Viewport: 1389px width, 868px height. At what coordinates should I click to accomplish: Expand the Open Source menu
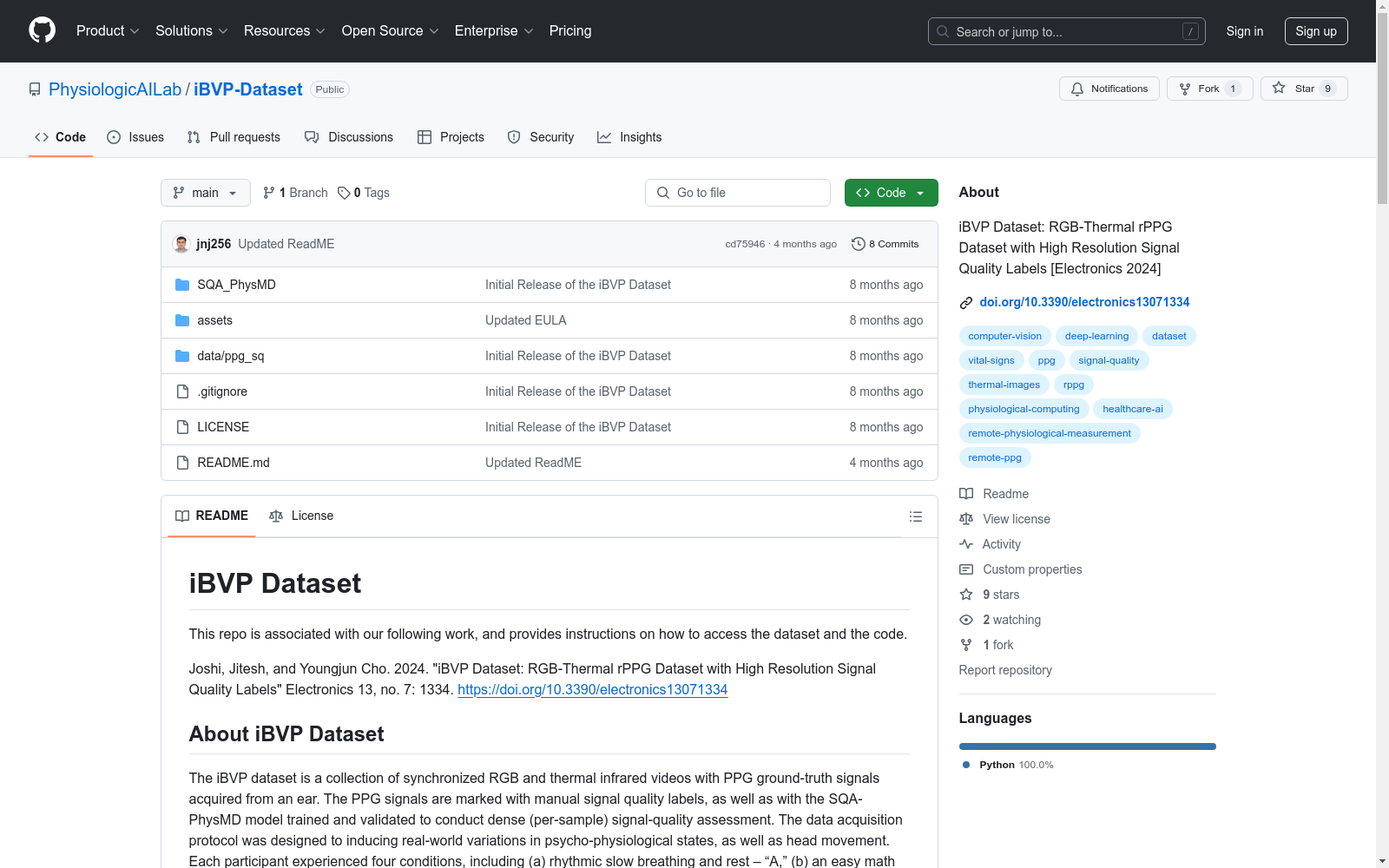click(x=391, y=30)
